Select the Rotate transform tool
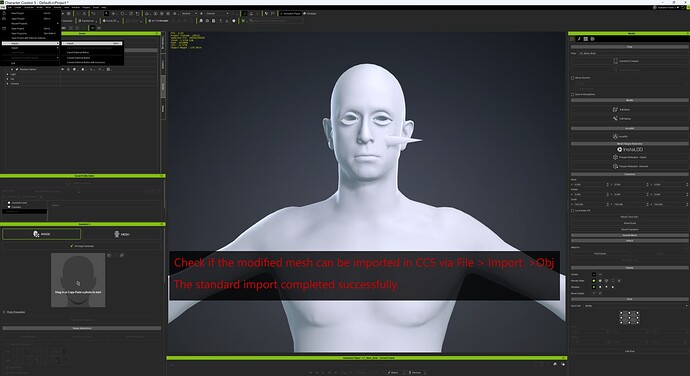The image size is (690, 376). point(122,14)
